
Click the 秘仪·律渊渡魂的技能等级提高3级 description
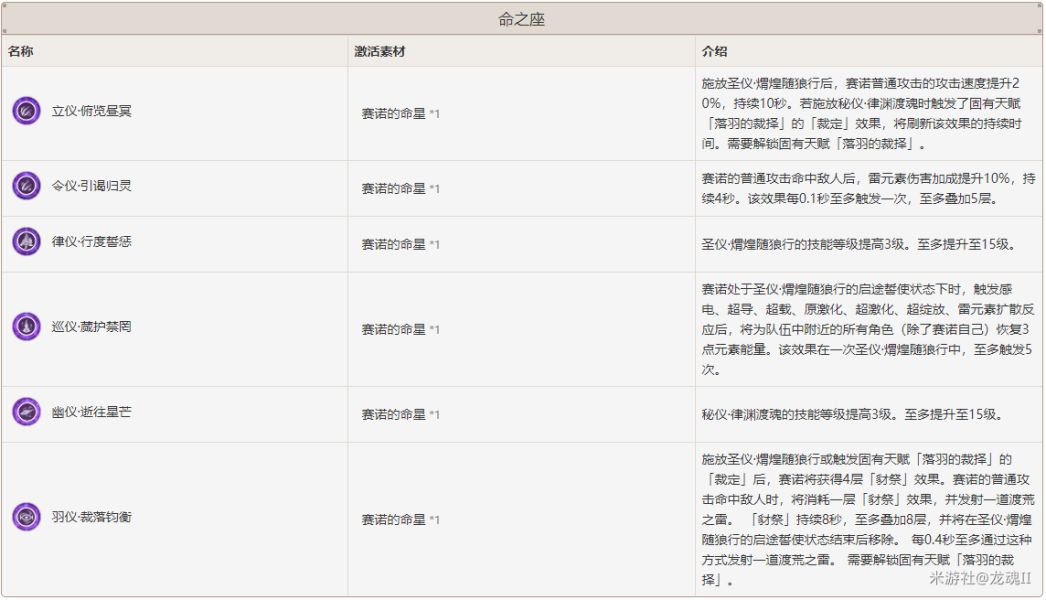tap(853, 414)
